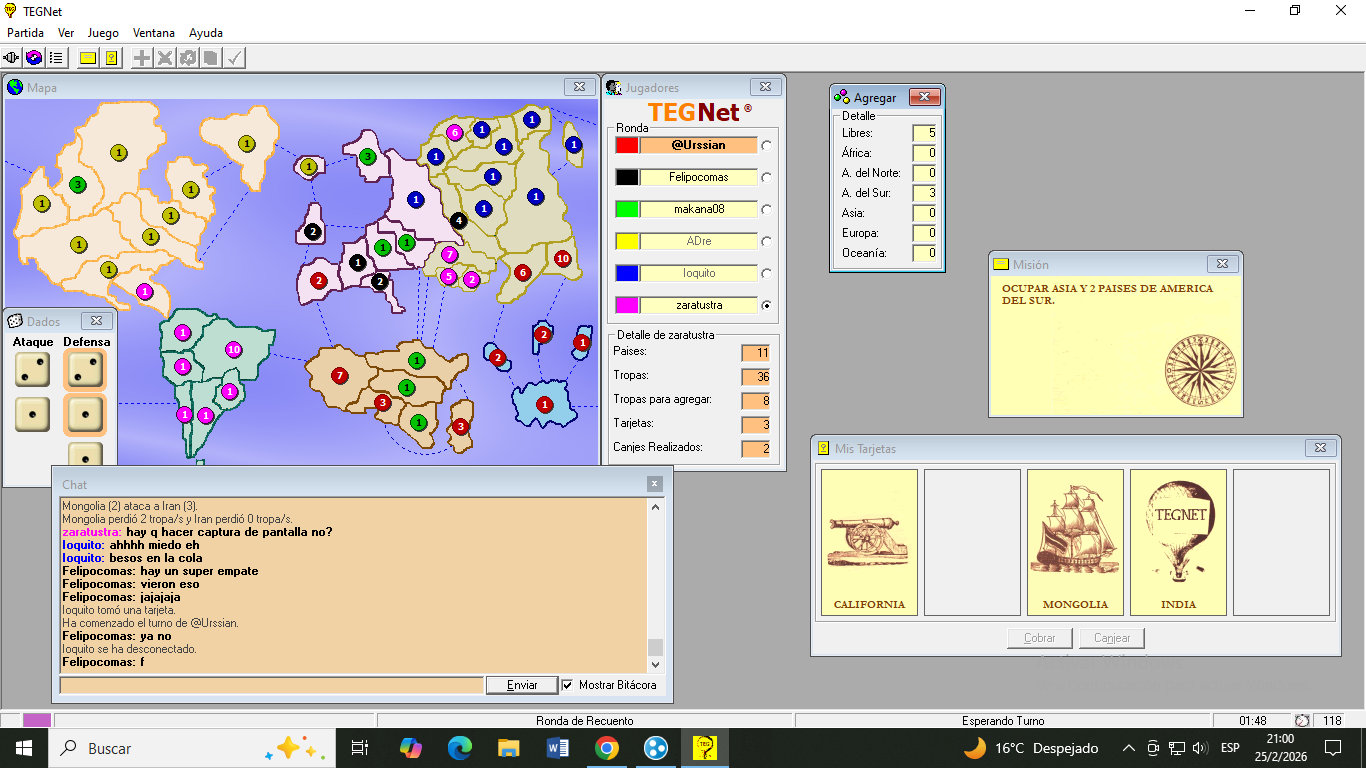The height and width of the screenshot is (768, 1366).
Task: Open Microsoft Word from the taskbar
Action: point(557,748)
